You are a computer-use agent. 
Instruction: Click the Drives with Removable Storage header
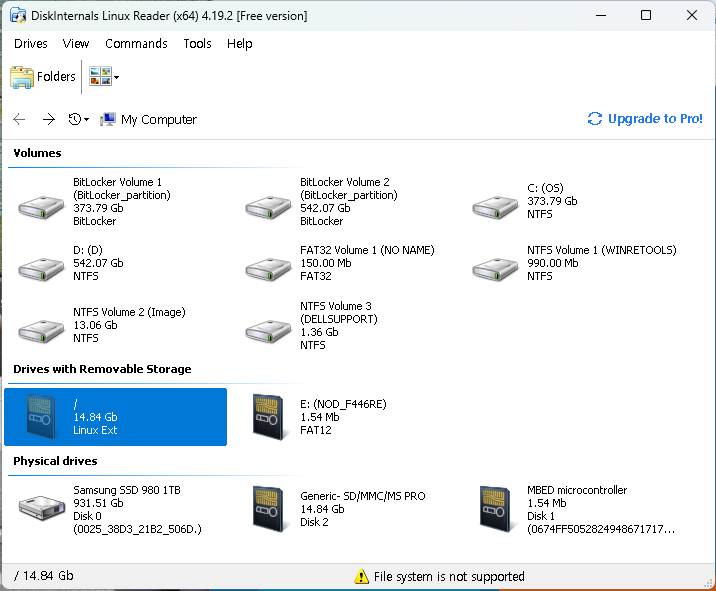[102, 369]
